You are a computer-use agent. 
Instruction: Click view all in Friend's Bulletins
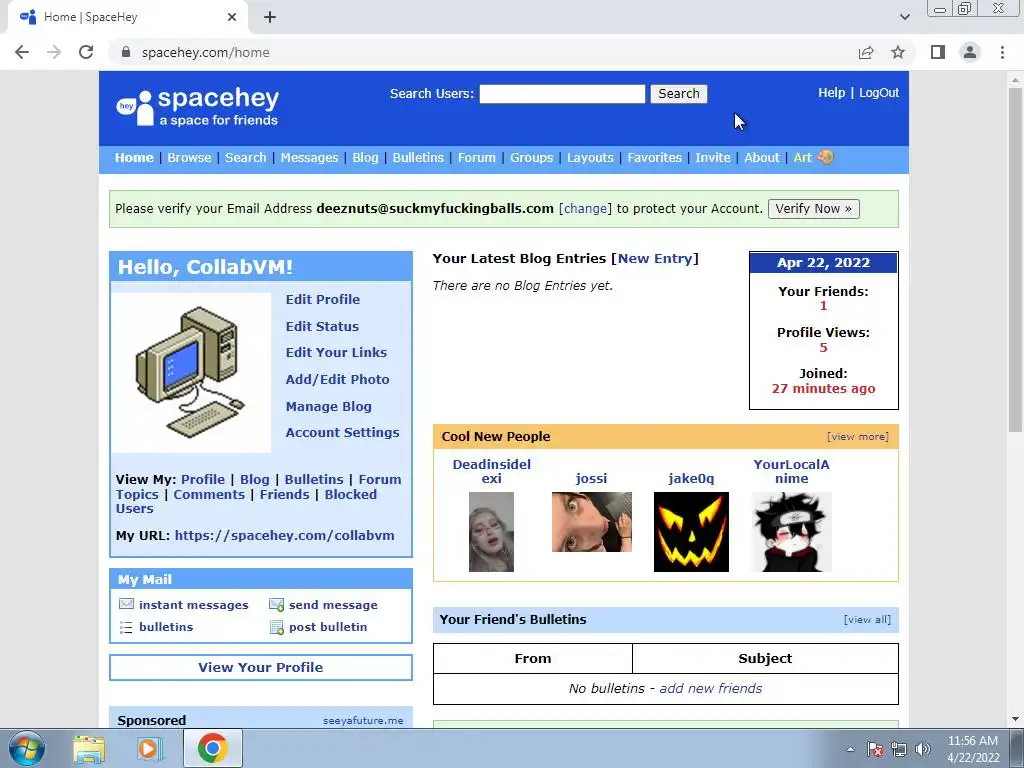[867, 620]
